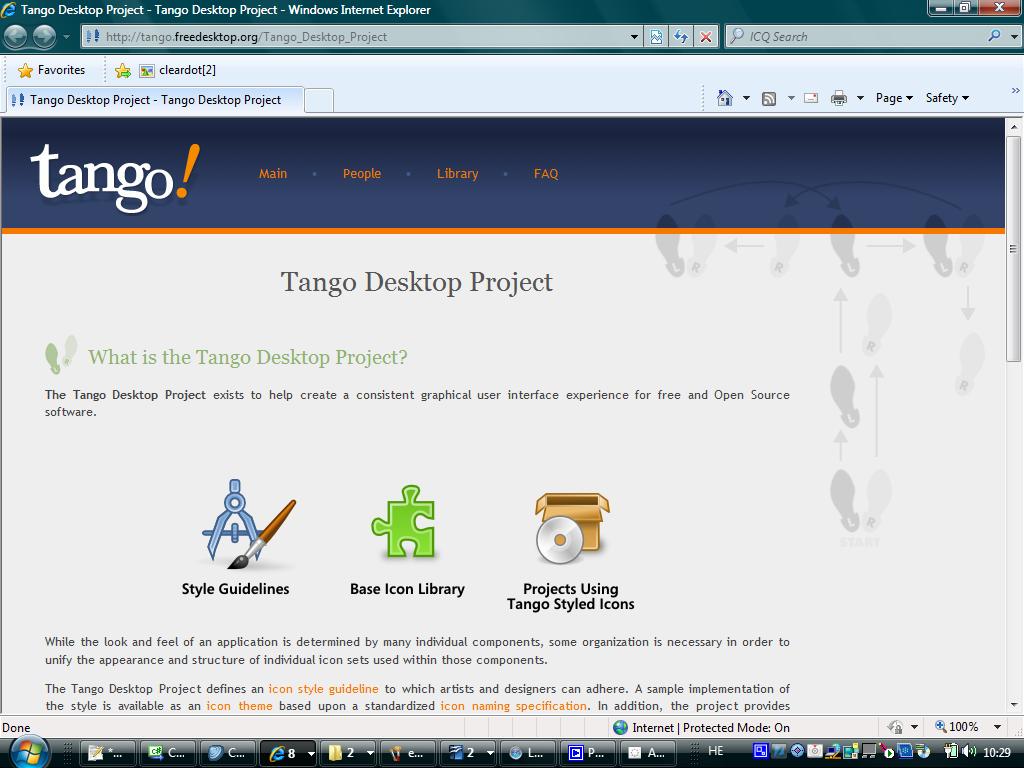
Task: Go to People in site navigation
Action: (x=362, y=174)
